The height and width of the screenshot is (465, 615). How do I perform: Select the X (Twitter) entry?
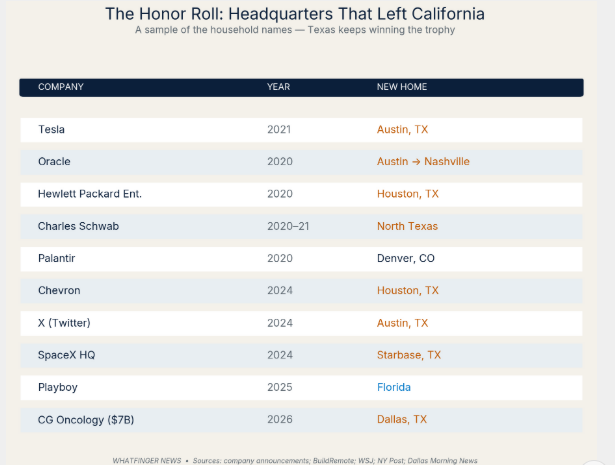coord(64,323)
